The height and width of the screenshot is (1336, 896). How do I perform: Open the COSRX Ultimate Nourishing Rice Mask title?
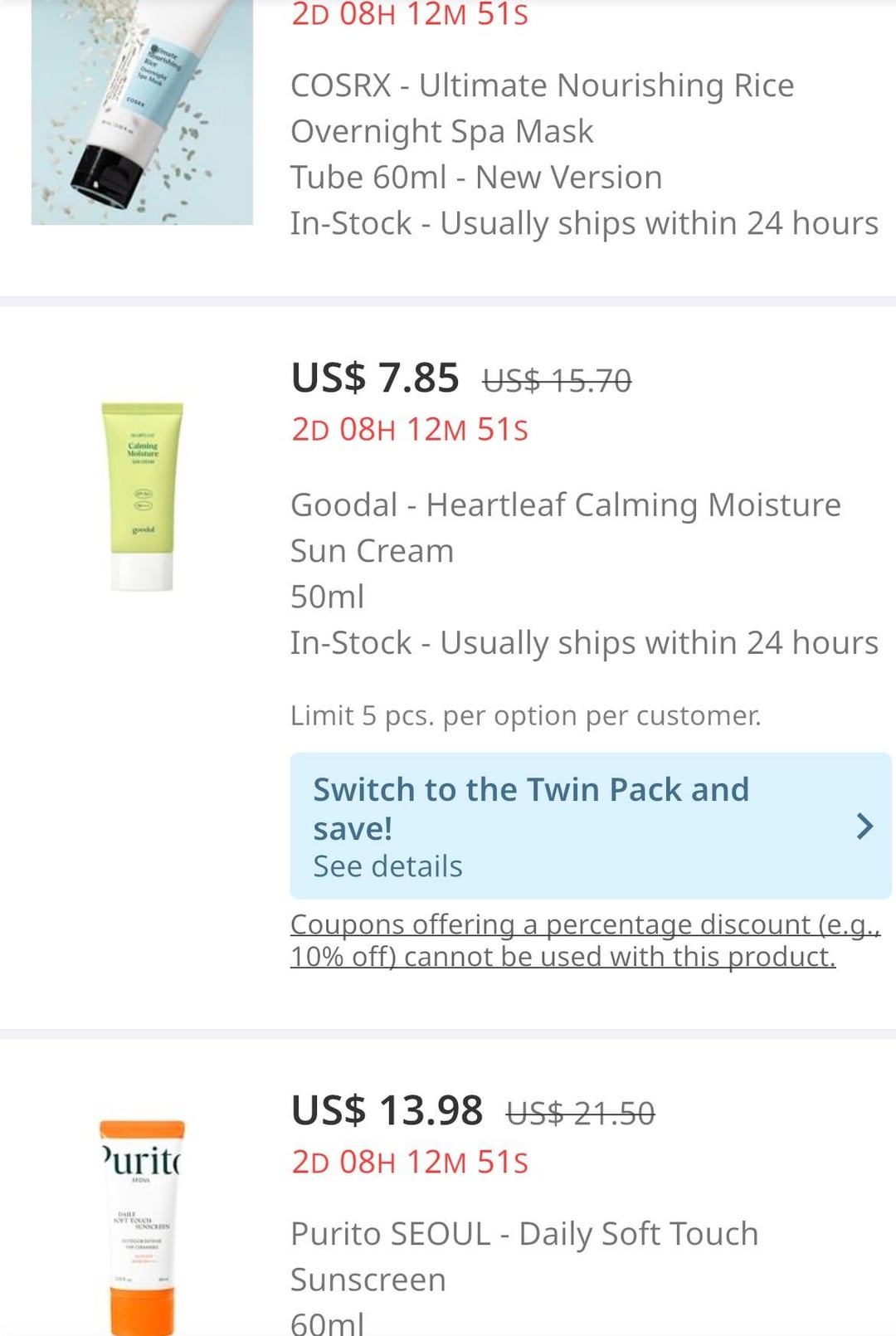click(x=542, y=108)
